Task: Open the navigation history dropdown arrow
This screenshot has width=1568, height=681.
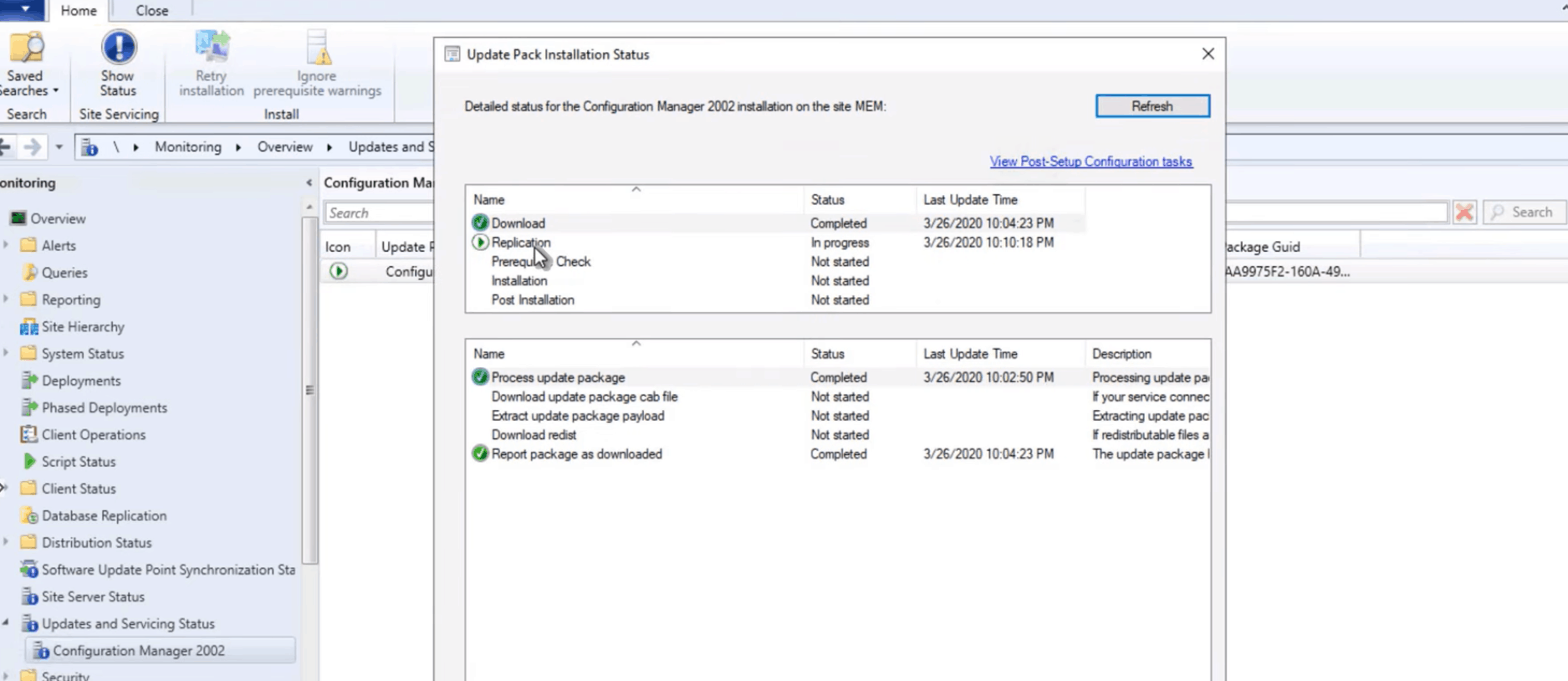Action: click(59, 147)
